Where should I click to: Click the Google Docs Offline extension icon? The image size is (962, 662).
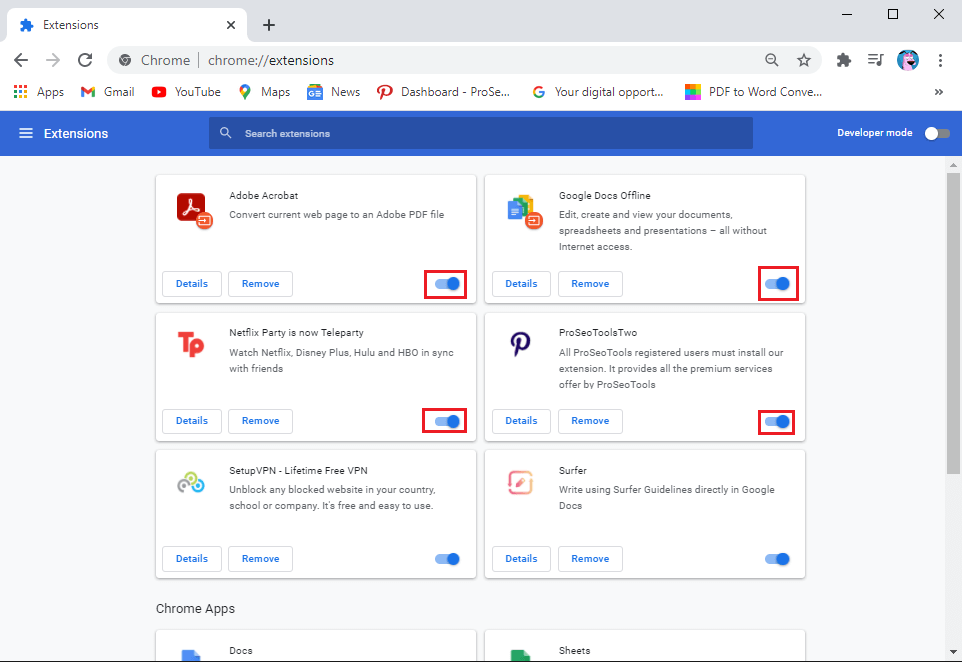click(523, 210)
